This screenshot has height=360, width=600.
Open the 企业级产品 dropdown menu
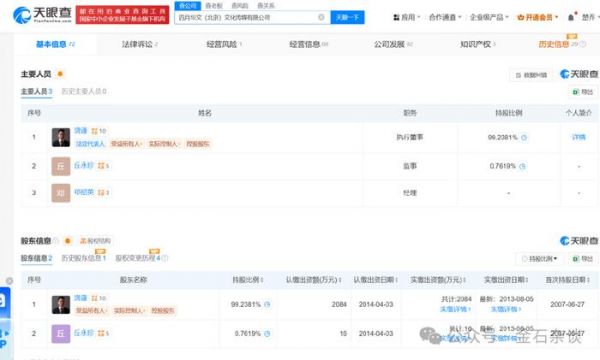click(x=489, y=17)
